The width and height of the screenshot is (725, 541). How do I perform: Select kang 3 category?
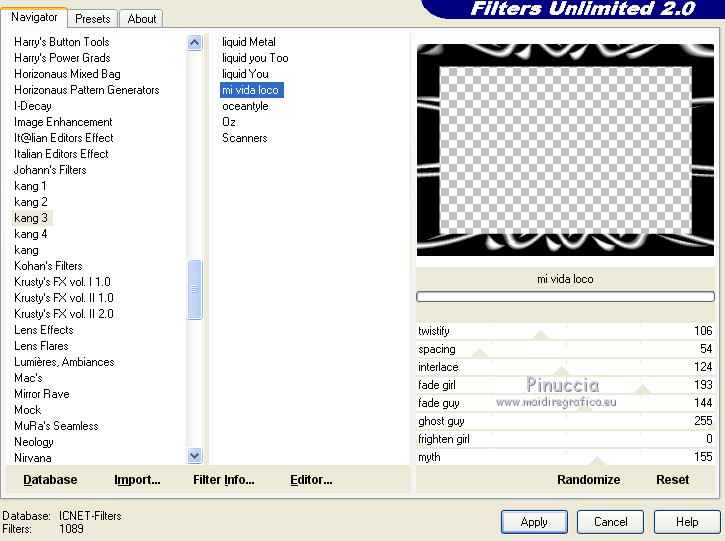[31, 218]
